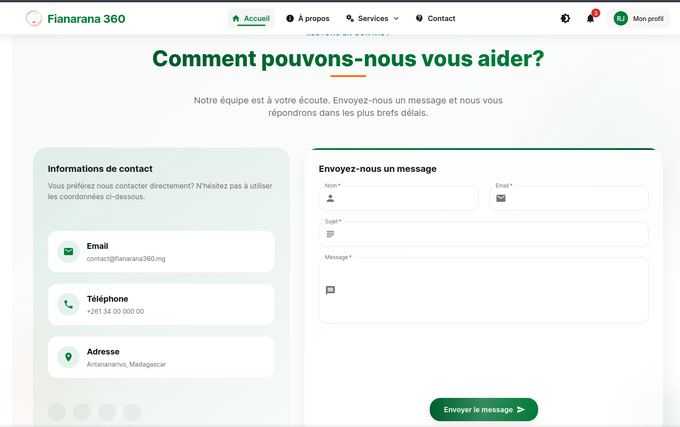Open the notifications bell icon
680x427 pixels.
pyautogui.click(x=591, y=18)
